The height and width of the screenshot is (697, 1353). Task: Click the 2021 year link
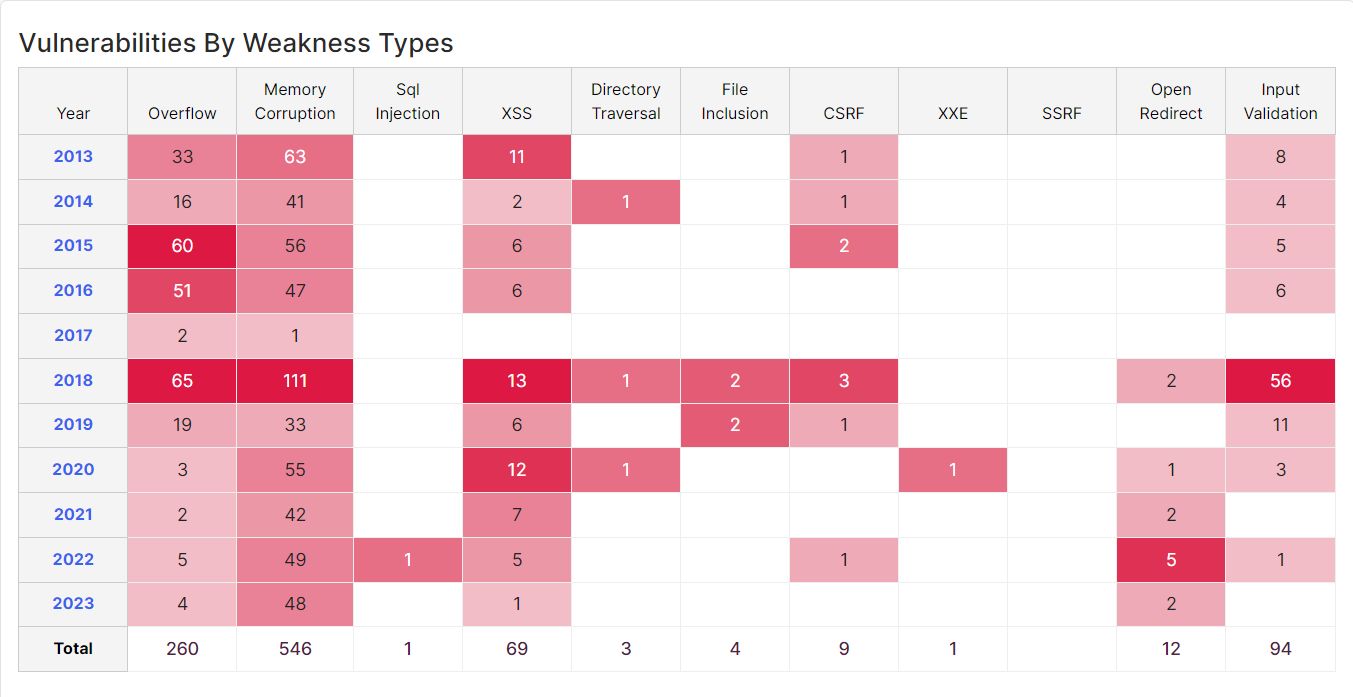pyautogui.click(x=72, y=514)
